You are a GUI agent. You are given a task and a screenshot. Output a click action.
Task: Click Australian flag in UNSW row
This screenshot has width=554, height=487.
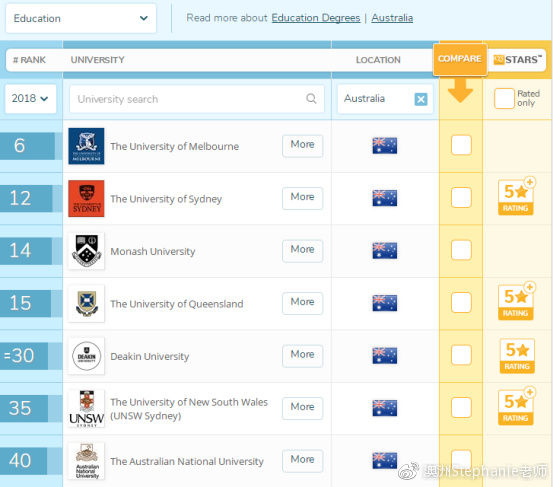coord(384,408)
